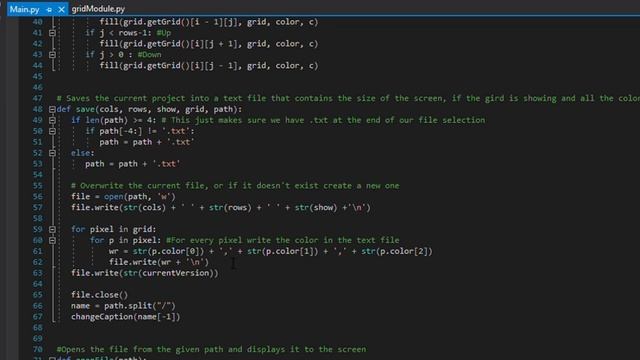Click "path = path + '.txt'" on line 53
The width and height of the screenshot is (640, 360).
[x=133, y=164]
